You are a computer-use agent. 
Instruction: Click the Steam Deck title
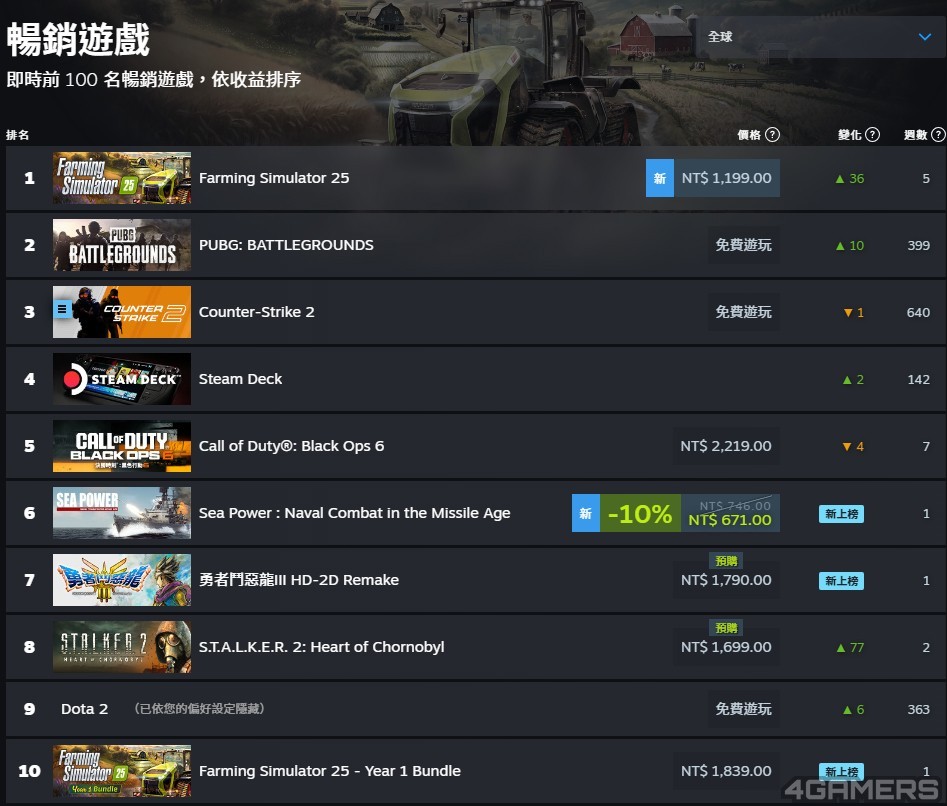coord(240,379)
